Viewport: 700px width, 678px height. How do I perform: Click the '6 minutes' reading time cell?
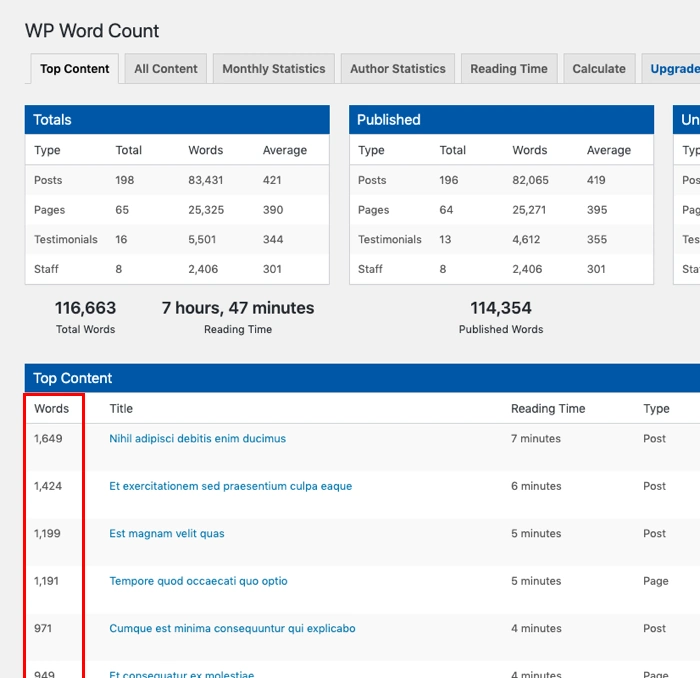point(536,486)
